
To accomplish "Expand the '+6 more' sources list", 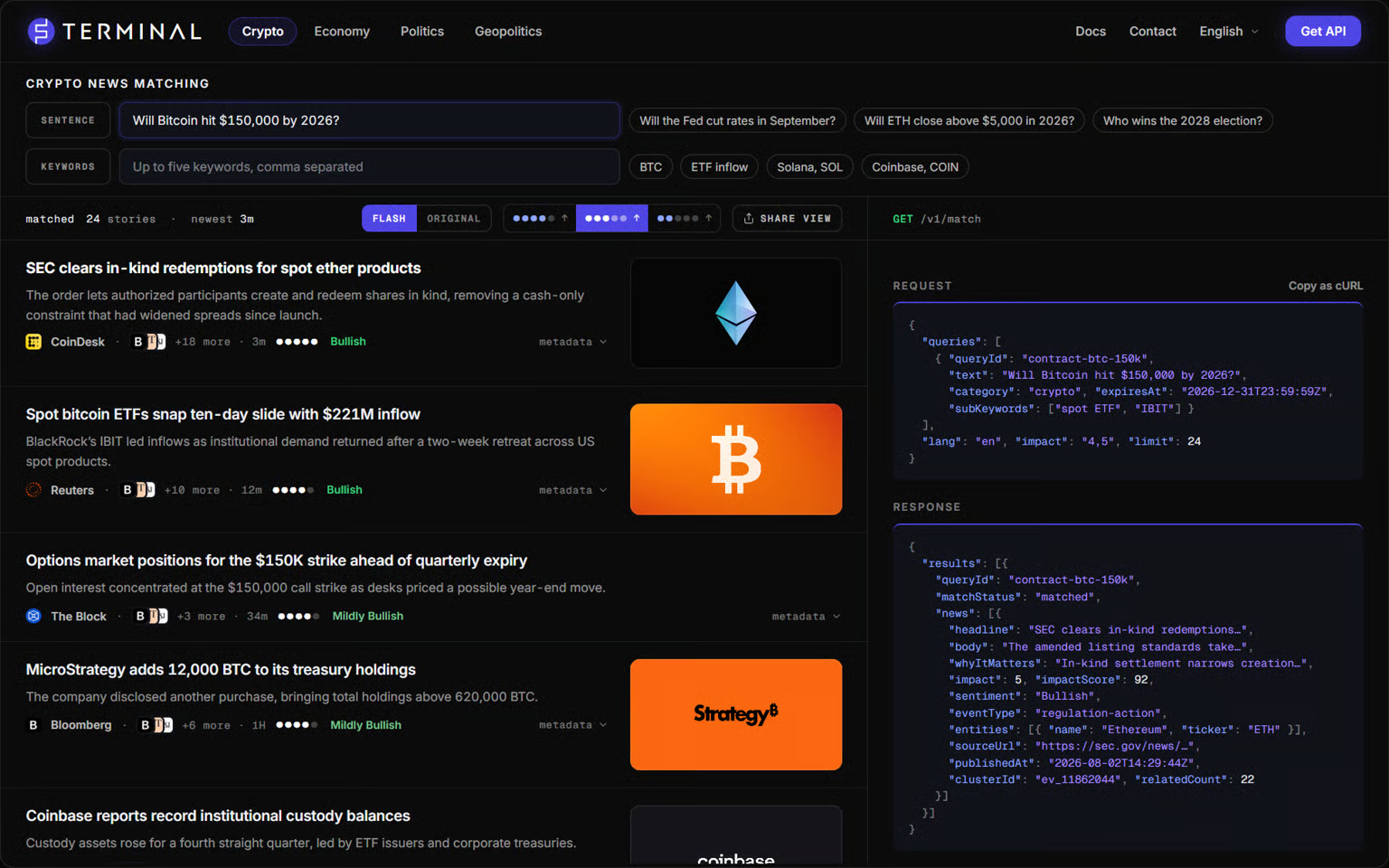I will tap(206, 725).
